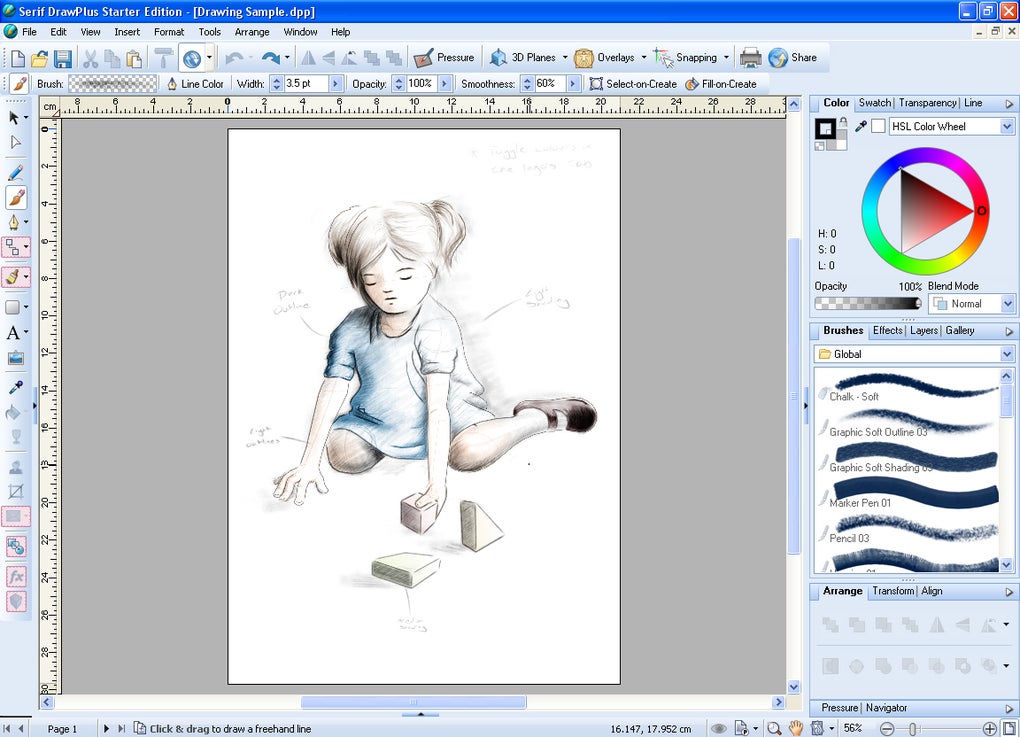Viewport: 1020px width, 737px height.
Task: Click the Line Color button
Action: pyautogui.click(x=195, y=84)
